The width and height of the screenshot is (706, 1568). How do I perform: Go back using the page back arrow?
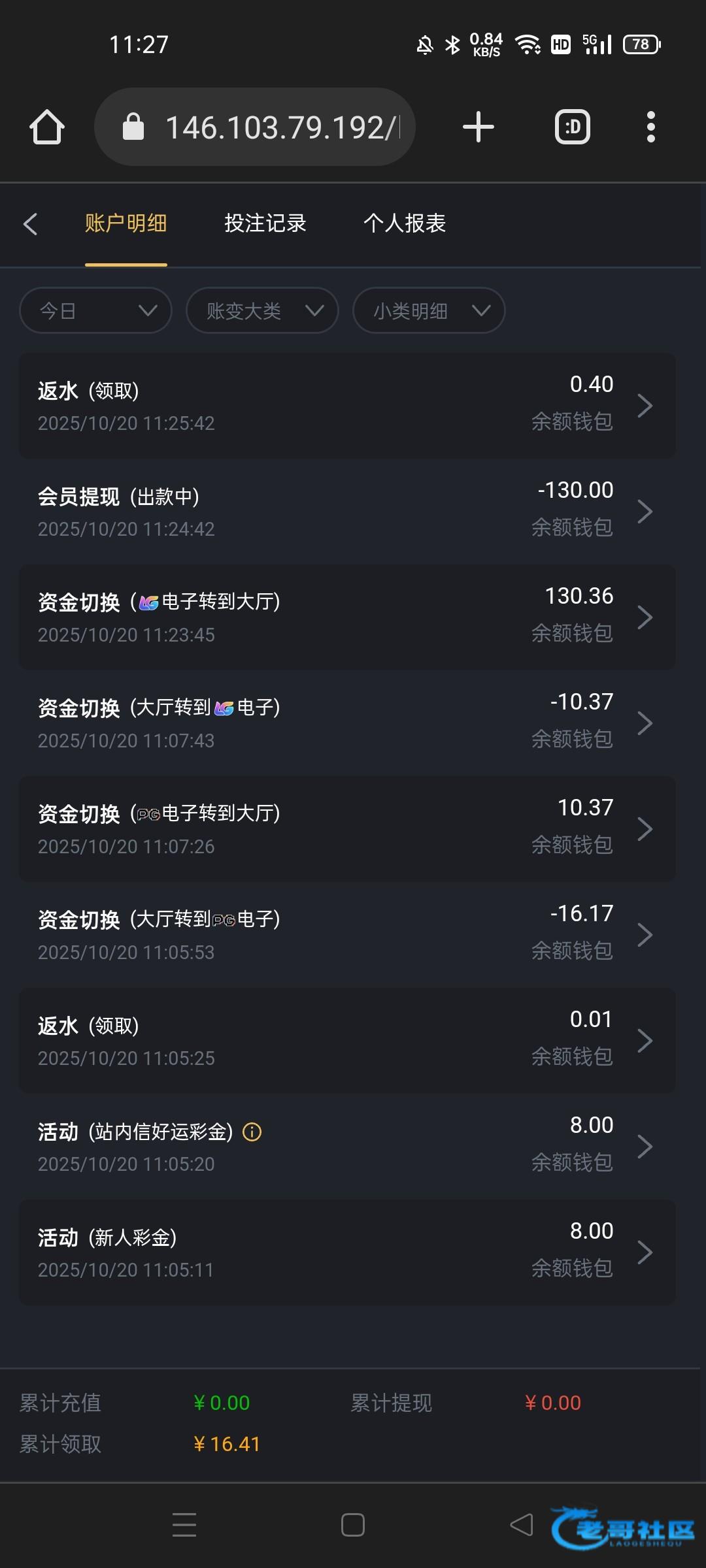(30, 224)
